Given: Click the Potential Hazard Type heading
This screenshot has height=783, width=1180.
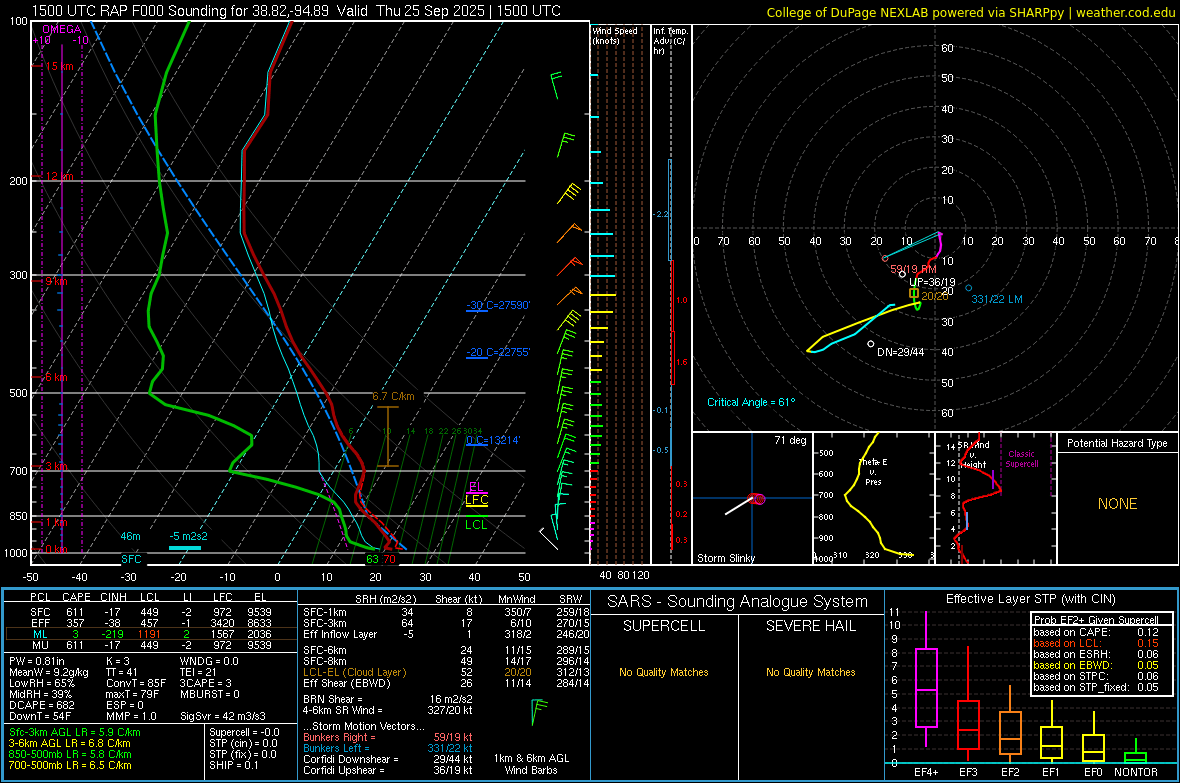Looking at the screenshot, I should click(1117, 443).
